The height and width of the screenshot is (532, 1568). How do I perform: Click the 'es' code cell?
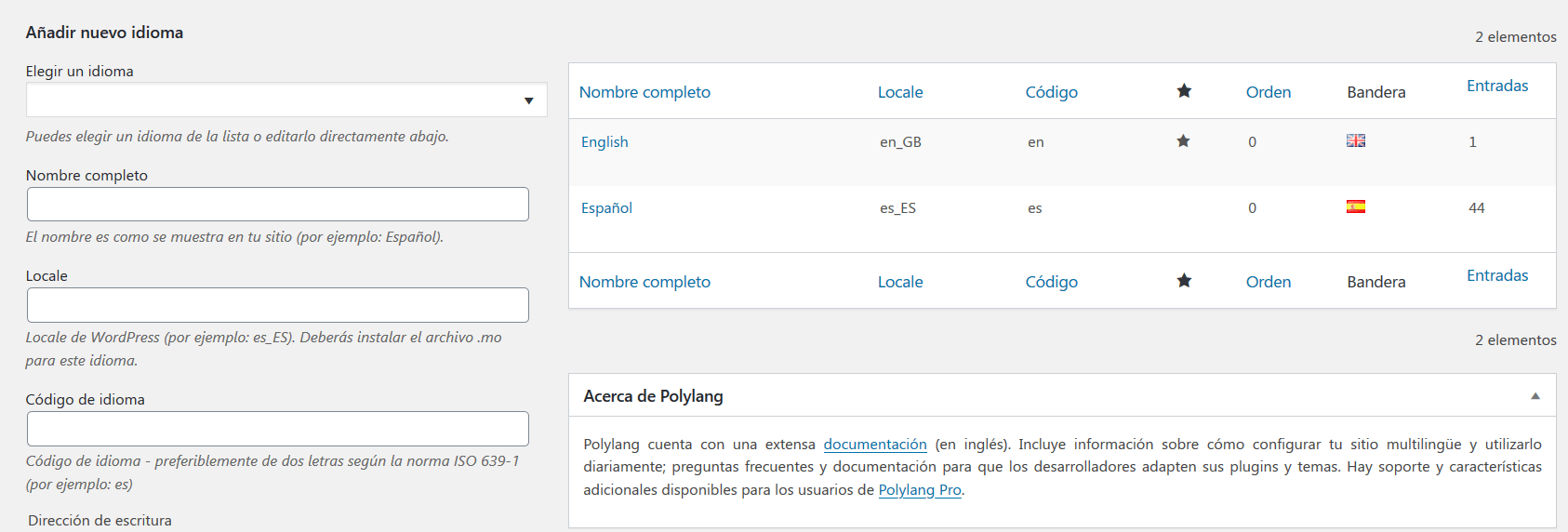pos(1035,207)
